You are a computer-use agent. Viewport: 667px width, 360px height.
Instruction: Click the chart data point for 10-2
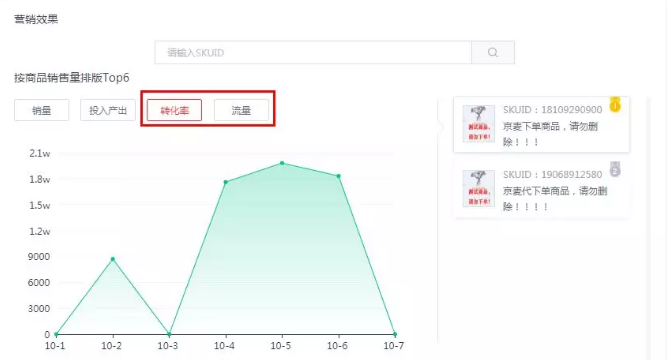point(113,259)
